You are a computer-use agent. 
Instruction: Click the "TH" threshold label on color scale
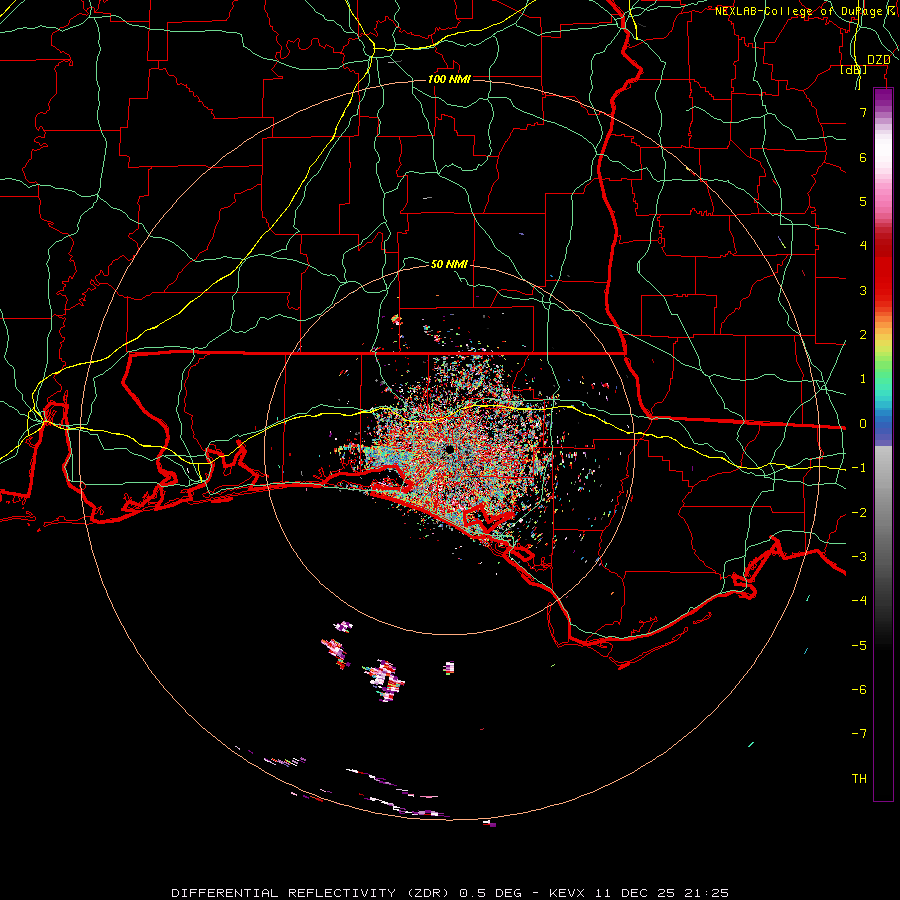(x=859, y=779)
